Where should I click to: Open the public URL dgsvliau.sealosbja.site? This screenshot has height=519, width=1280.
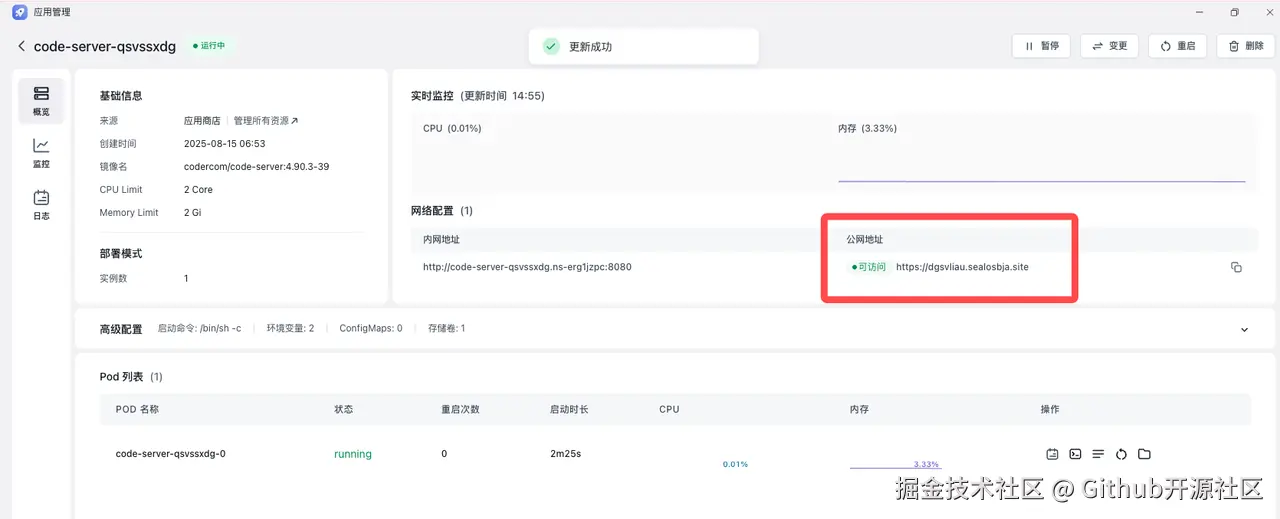coord(962,267)
